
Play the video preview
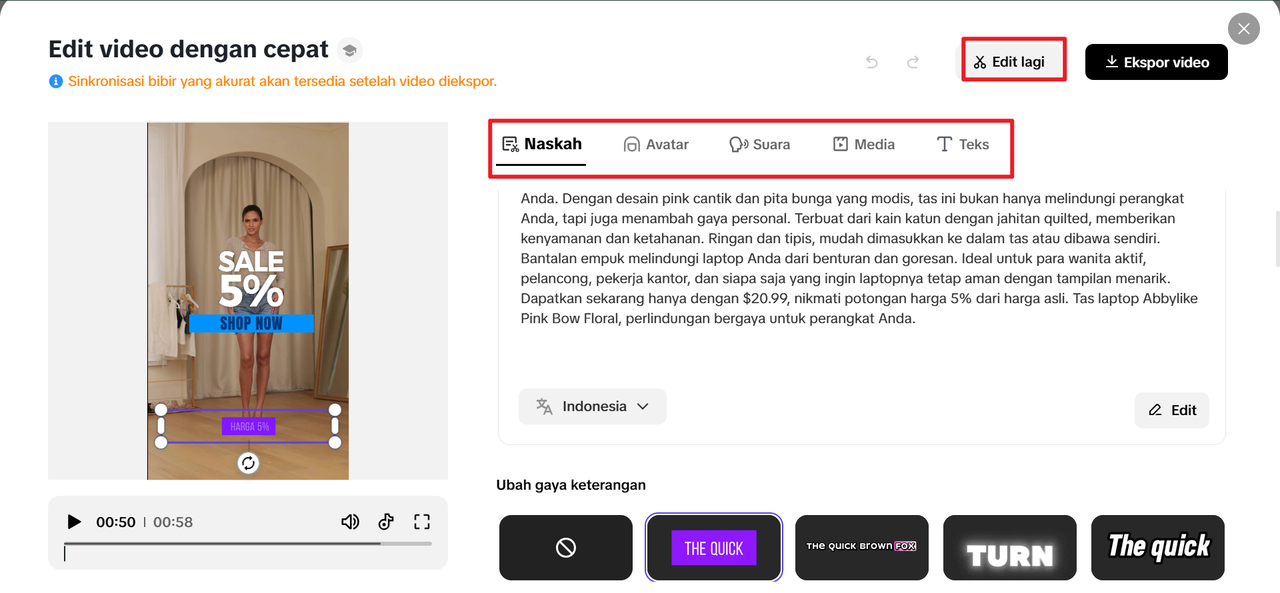pos(74,522)
